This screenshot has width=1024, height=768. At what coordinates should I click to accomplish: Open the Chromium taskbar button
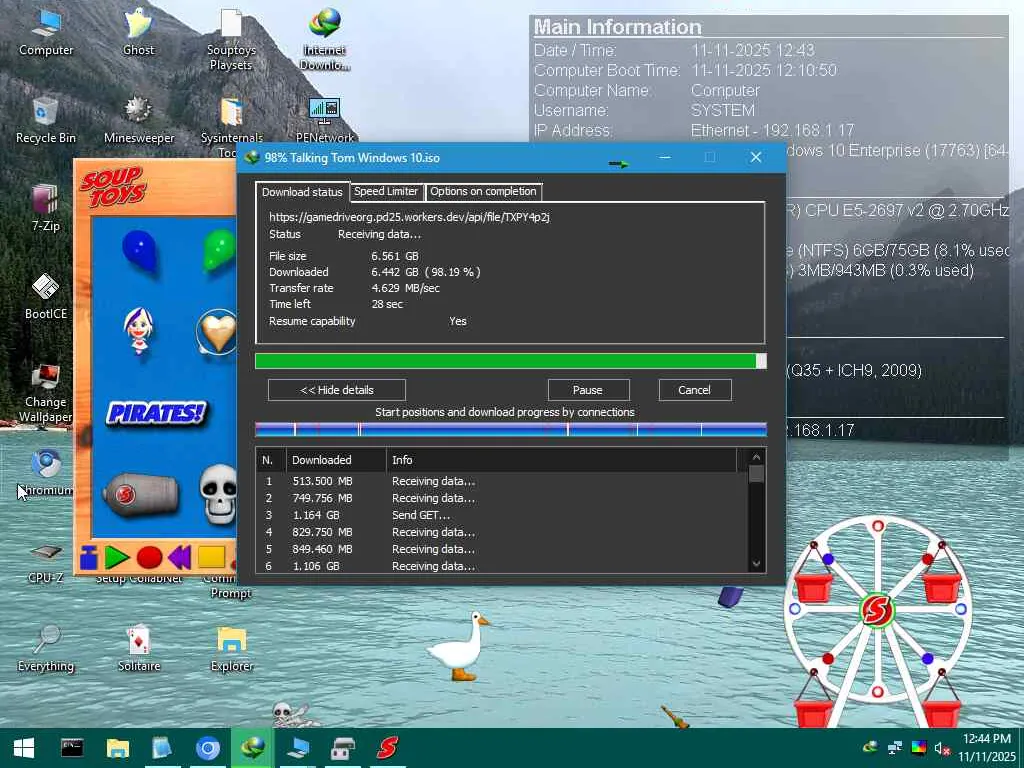pyautogui.click(x=208, y=748)
